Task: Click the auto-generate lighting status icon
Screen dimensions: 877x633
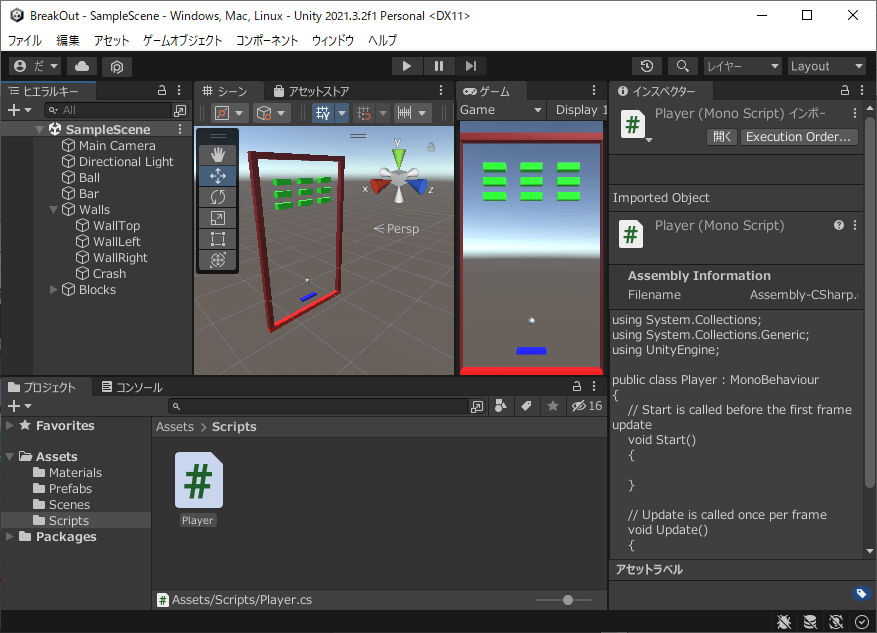Action: 836,621
